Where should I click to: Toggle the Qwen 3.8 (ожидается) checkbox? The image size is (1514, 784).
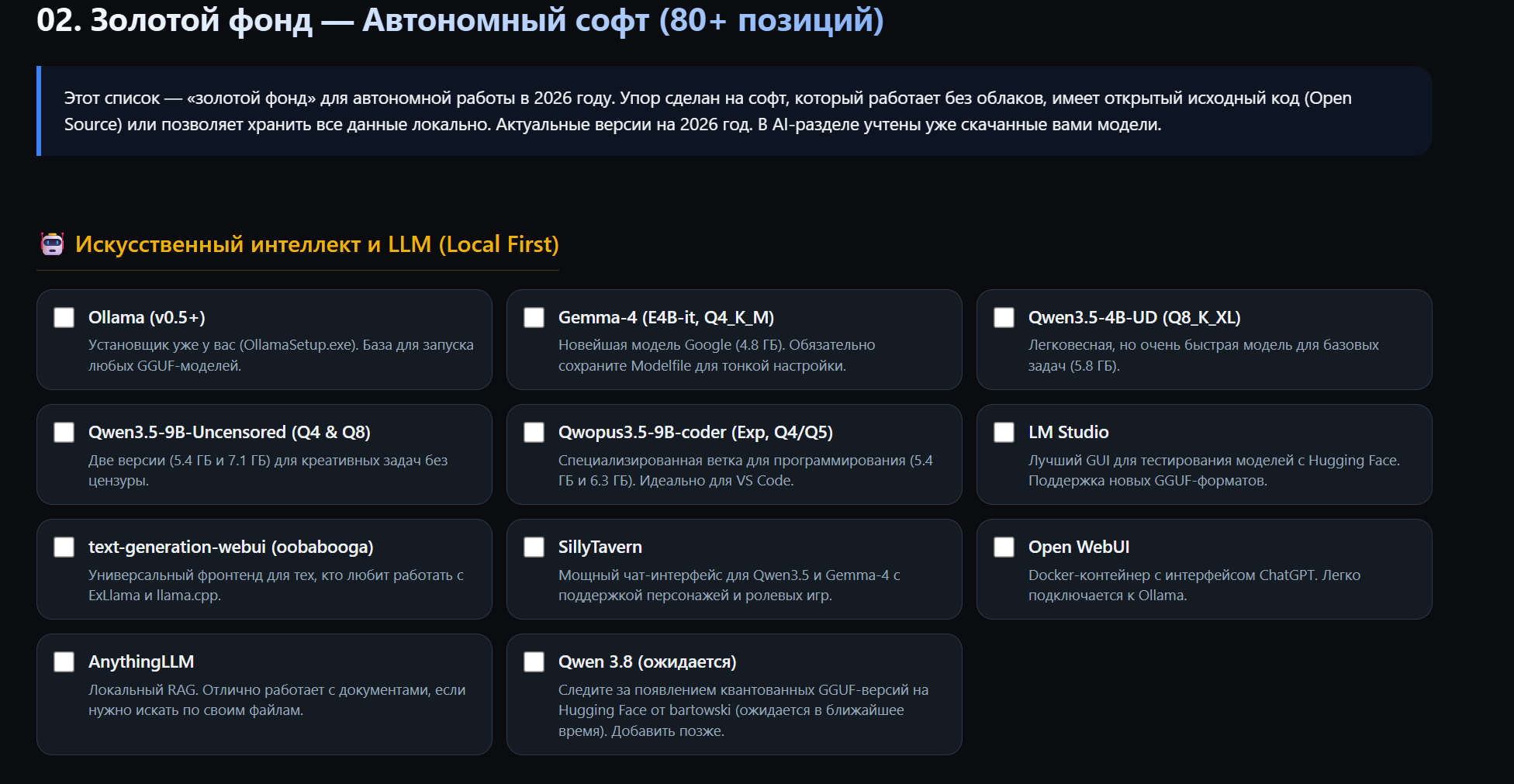pyautogui.click(x=534, y=661)
